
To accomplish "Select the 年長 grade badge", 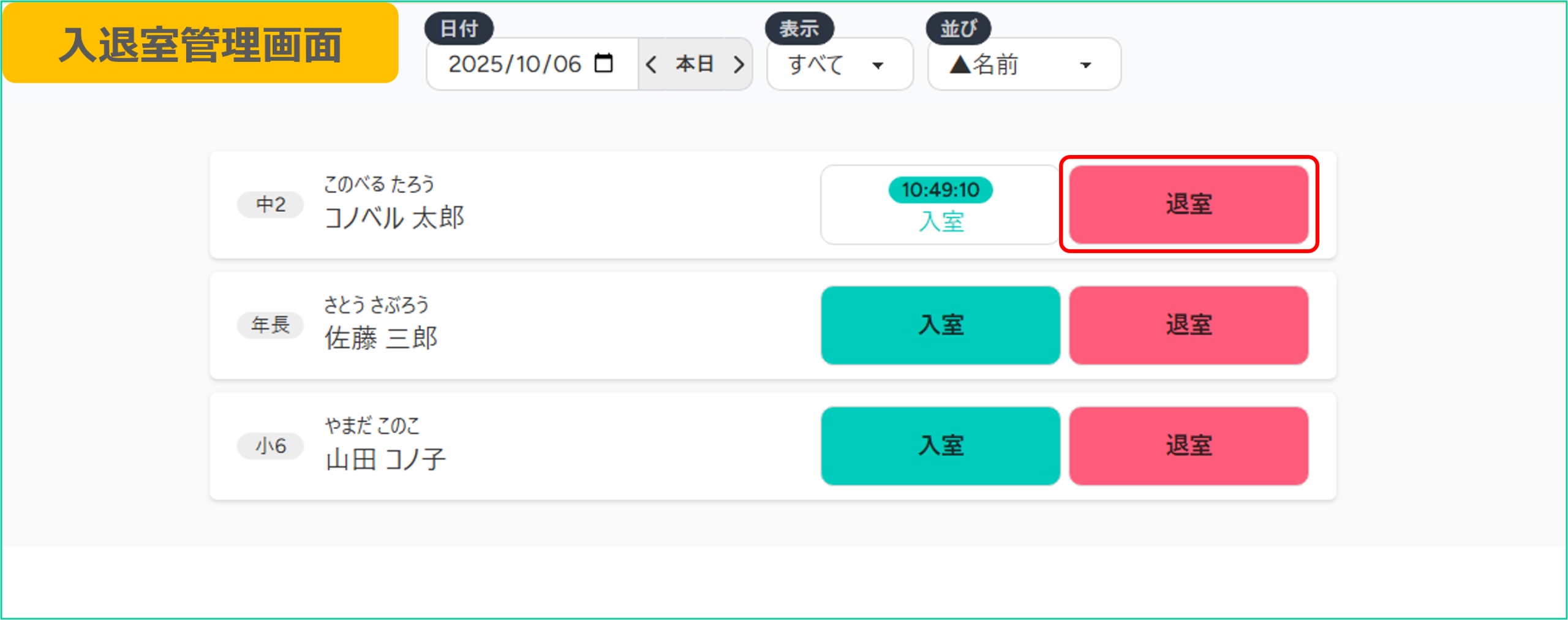I will pyautogui.click(x=270, y=325).
